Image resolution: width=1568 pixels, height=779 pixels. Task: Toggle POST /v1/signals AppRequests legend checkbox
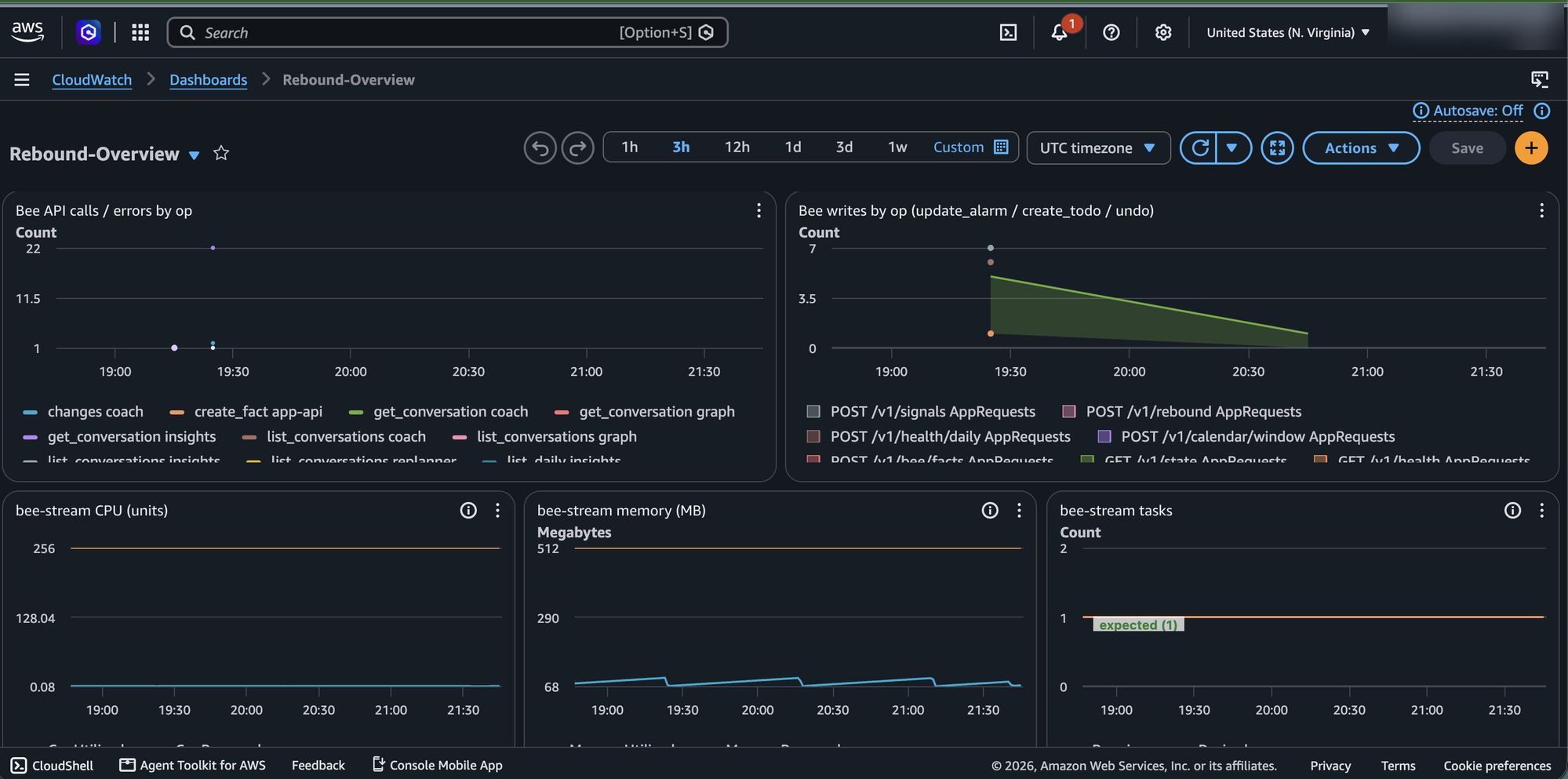(813, 411)
